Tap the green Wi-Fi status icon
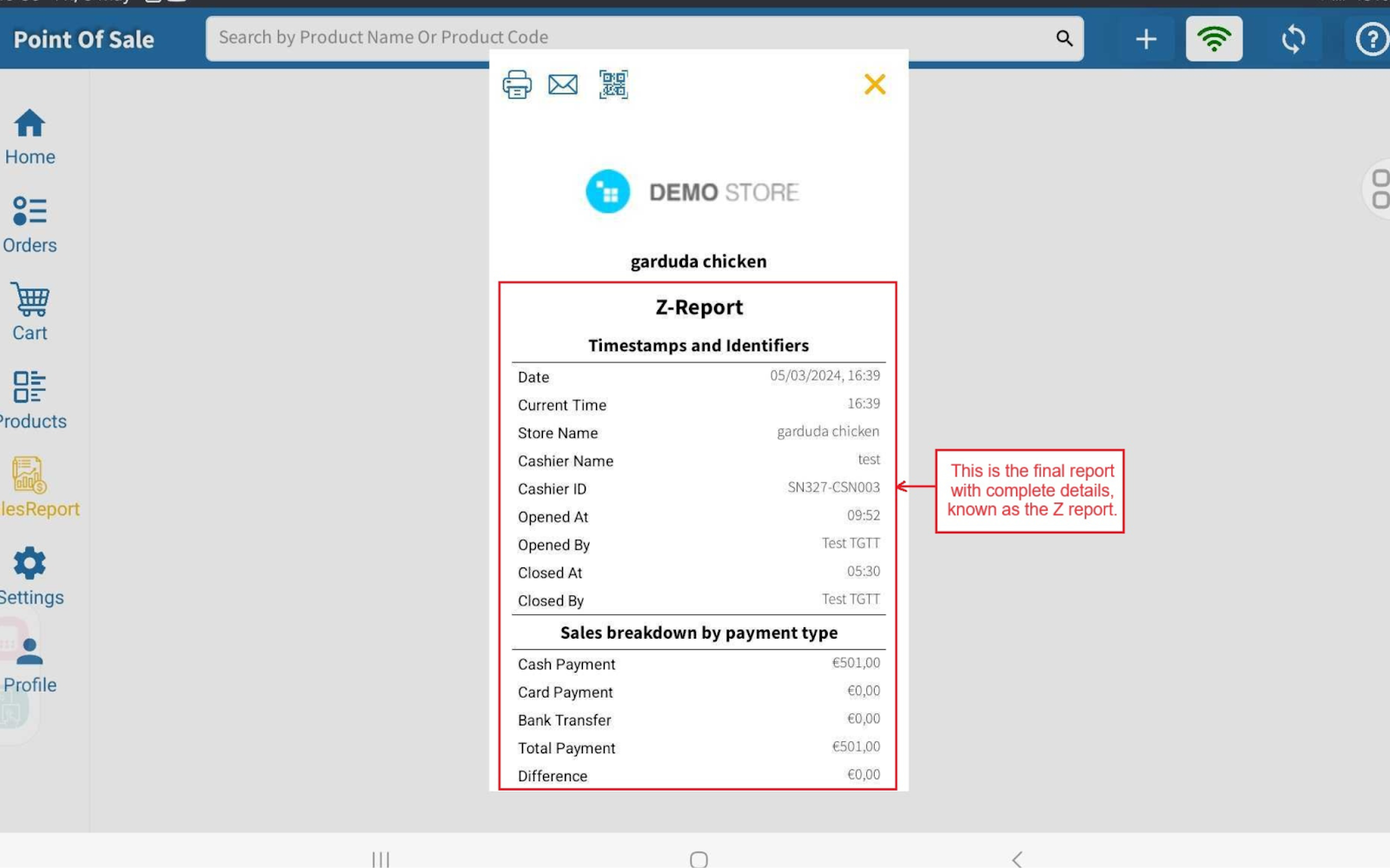The image size is (1390, 868). (1214, 39)
